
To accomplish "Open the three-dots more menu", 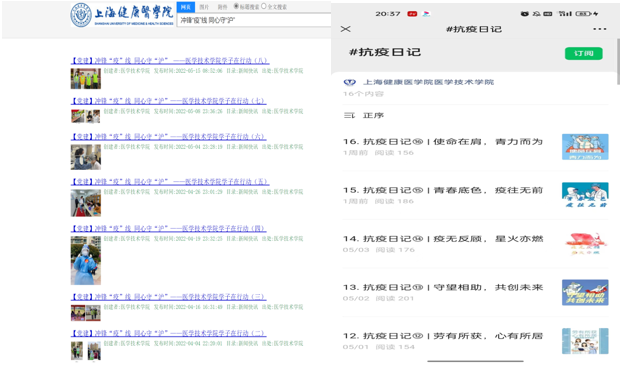I will pos(599,29).
